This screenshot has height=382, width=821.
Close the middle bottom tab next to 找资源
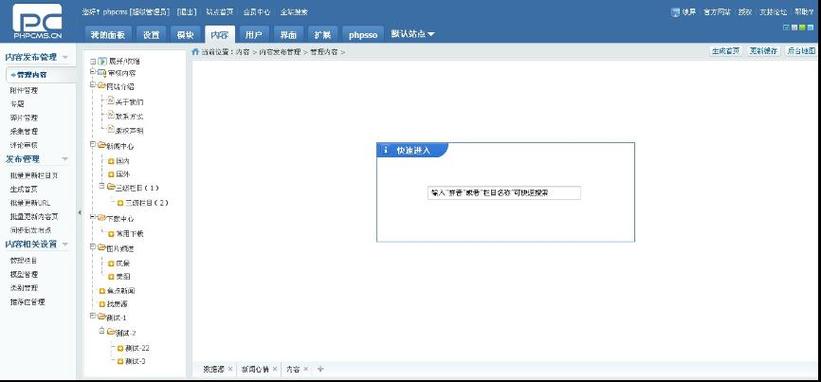pyautogui.click(x=275, y=369)
